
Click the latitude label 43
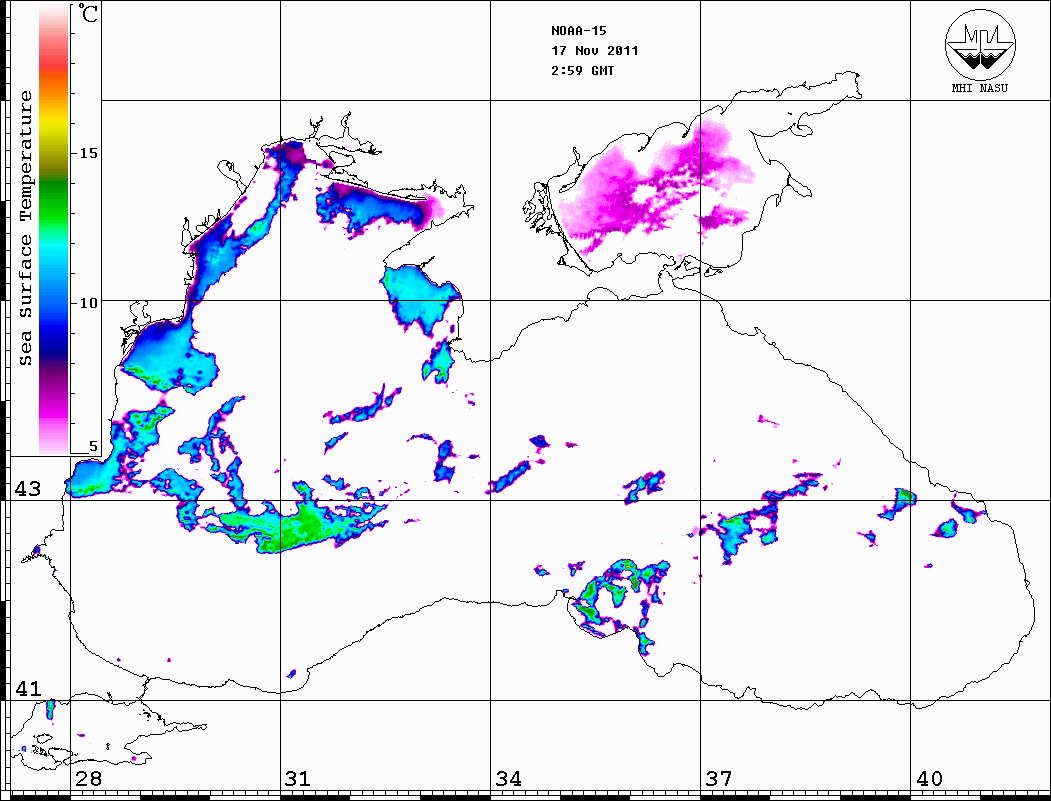[28, 489]
